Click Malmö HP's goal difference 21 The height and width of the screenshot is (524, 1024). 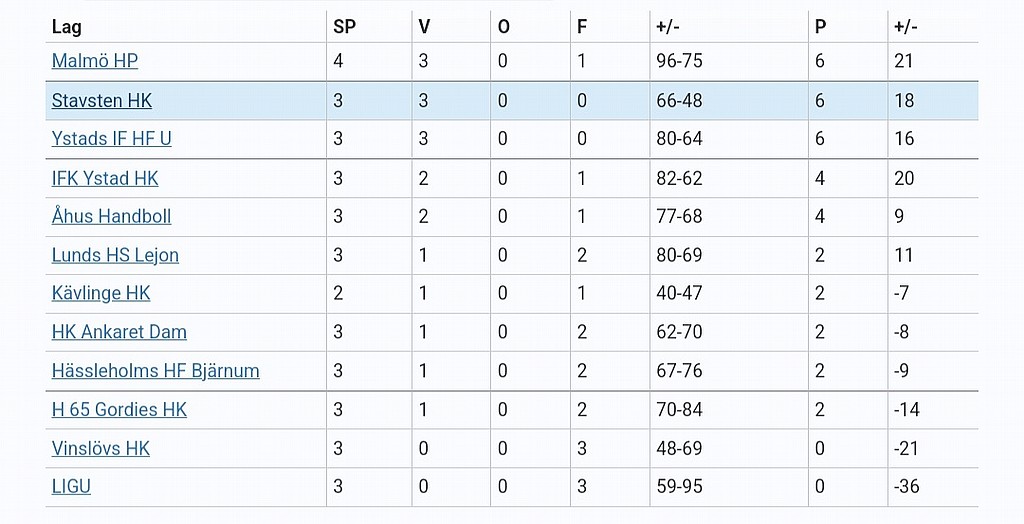click(x=903, y=61)
